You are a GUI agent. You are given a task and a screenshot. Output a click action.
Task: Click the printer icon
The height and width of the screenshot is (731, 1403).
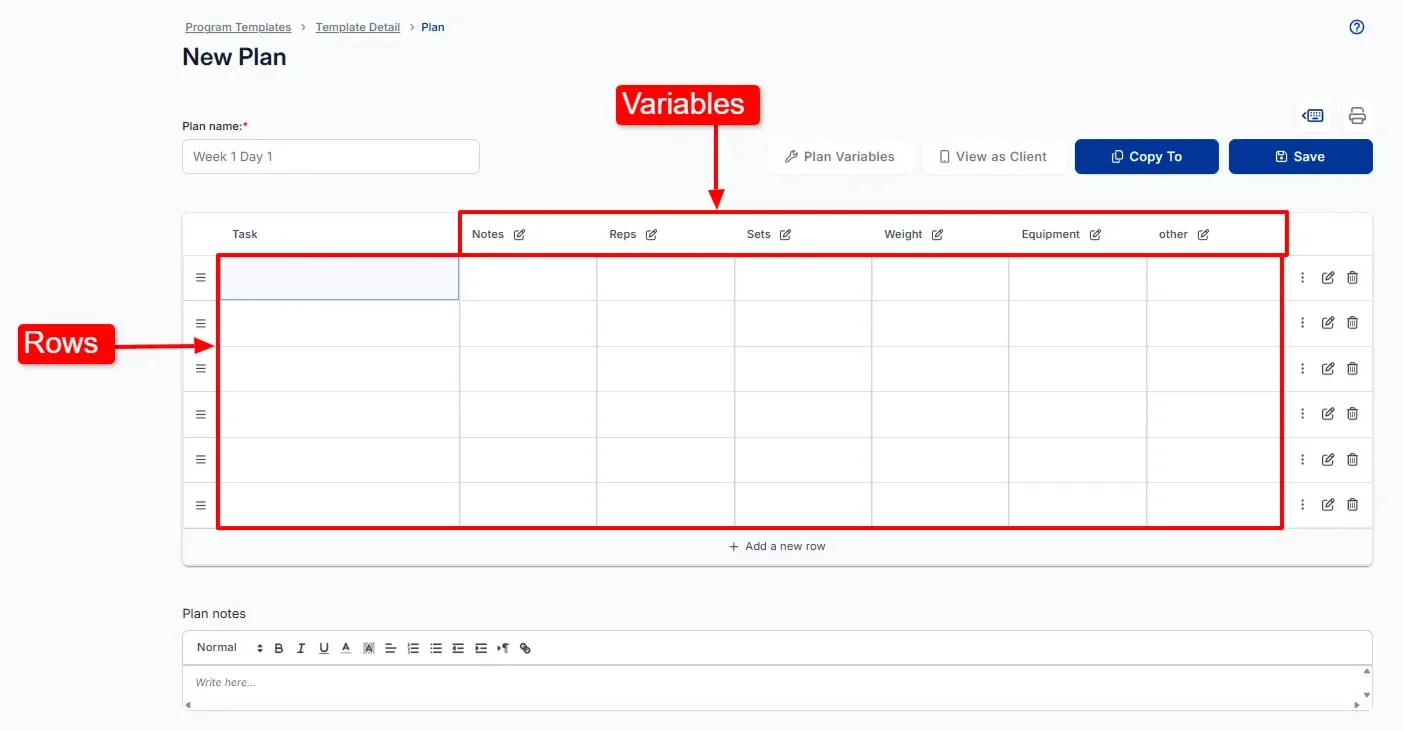1357,116
